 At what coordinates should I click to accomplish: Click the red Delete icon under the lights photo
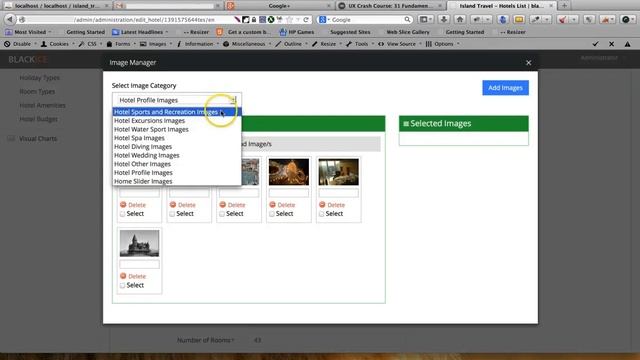[273, 204]
